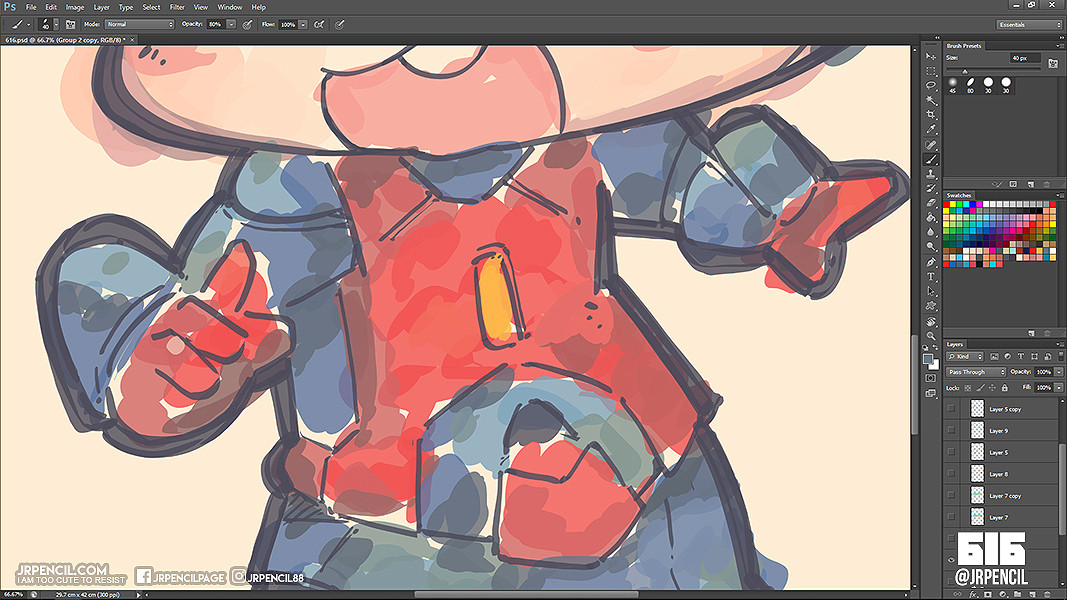The width and height of the screenshot is (1067, 600).
Task: Select the Path Selection tool
Action: click(931, 291)
